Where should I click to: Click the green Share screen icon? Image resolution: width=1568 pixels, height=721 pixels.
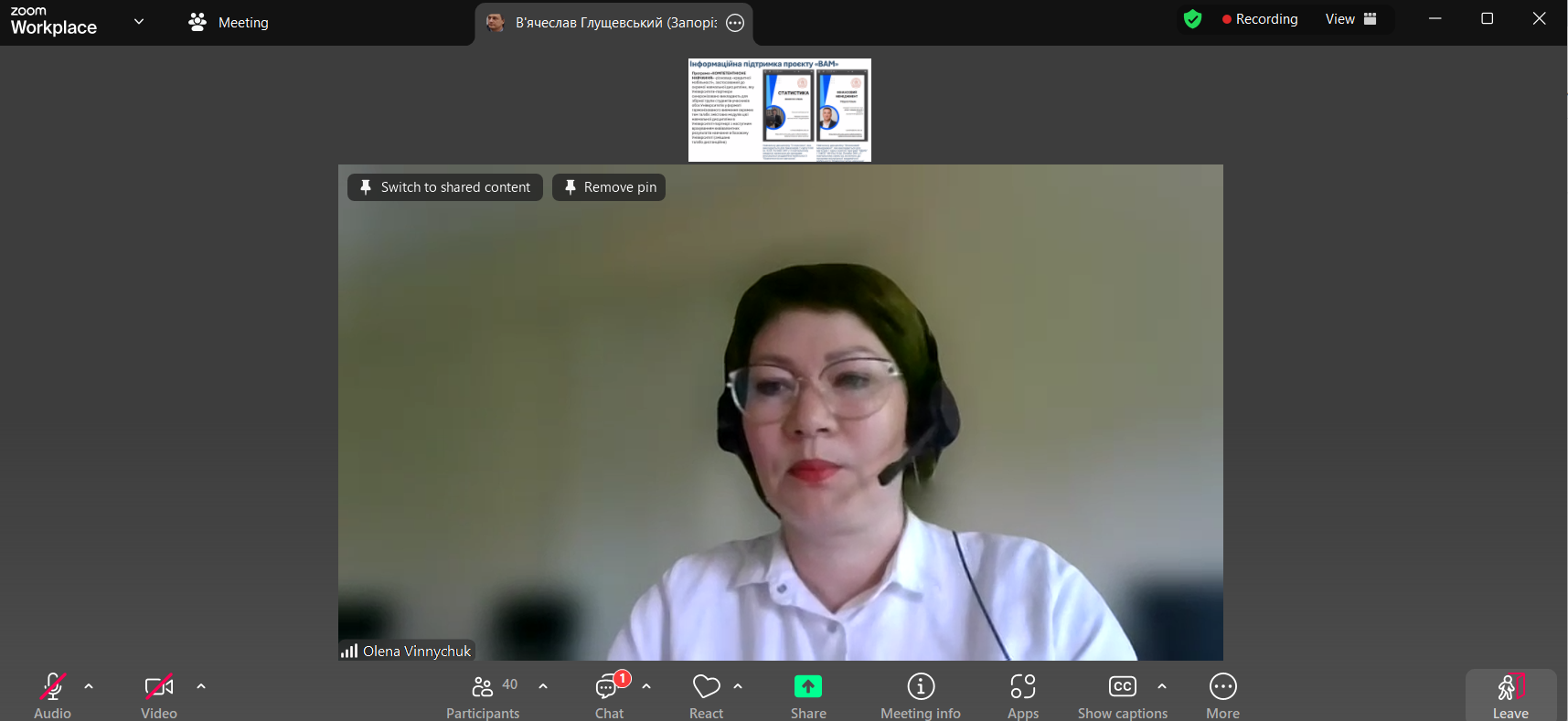808,686
